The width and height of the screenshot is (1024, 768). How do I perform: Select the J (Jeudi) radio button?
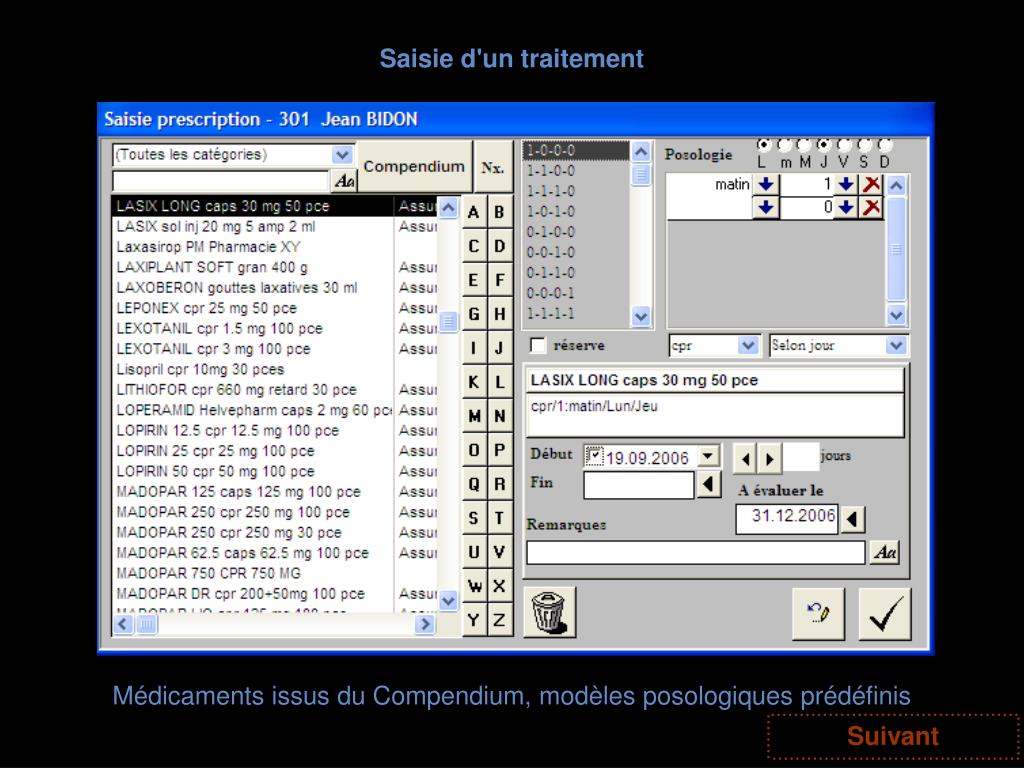pos(824,145)
